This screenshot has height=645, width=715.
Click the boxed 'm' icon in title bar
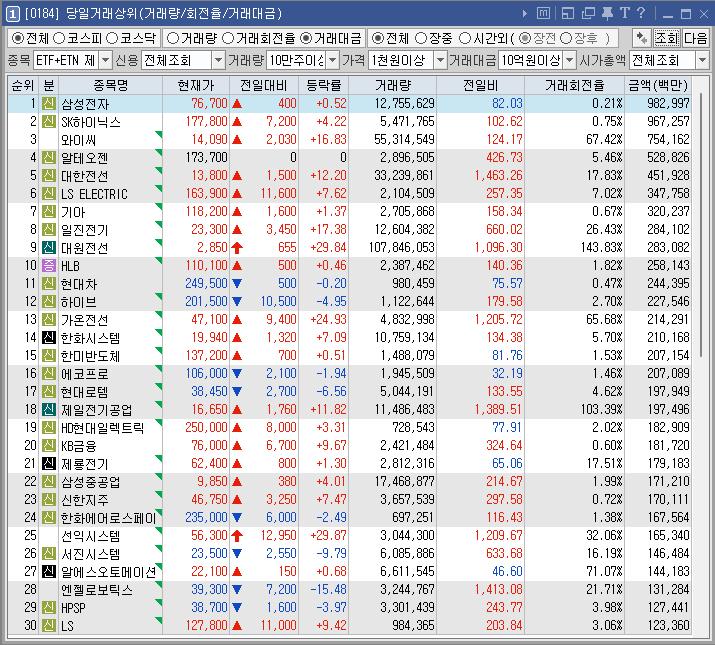click(x=543, y=13)
